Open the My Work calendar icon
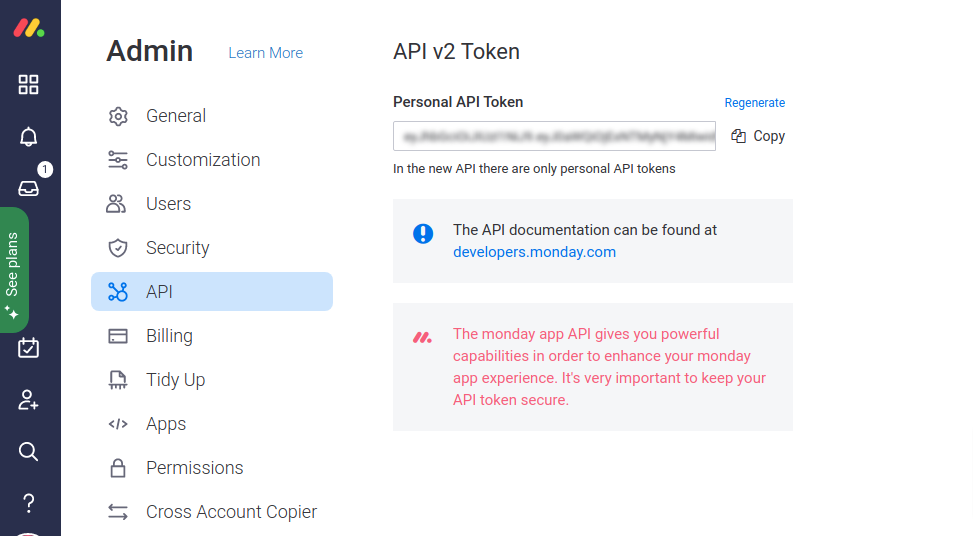The image size is (973, 536). pyautogui.click(x=28, y=348)
